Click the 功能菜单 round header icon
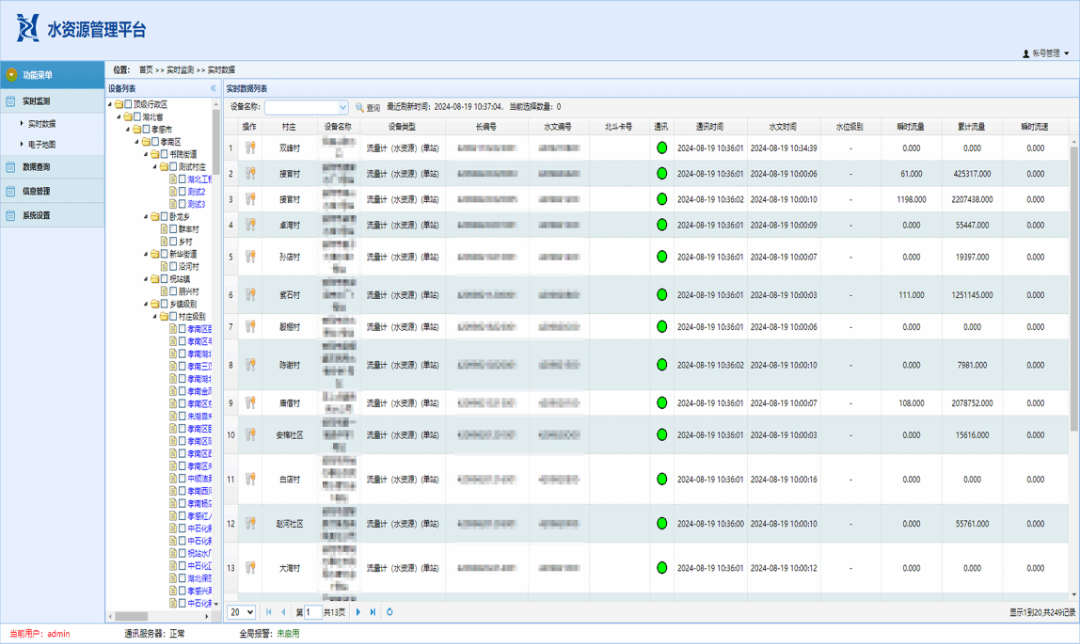 12,75
